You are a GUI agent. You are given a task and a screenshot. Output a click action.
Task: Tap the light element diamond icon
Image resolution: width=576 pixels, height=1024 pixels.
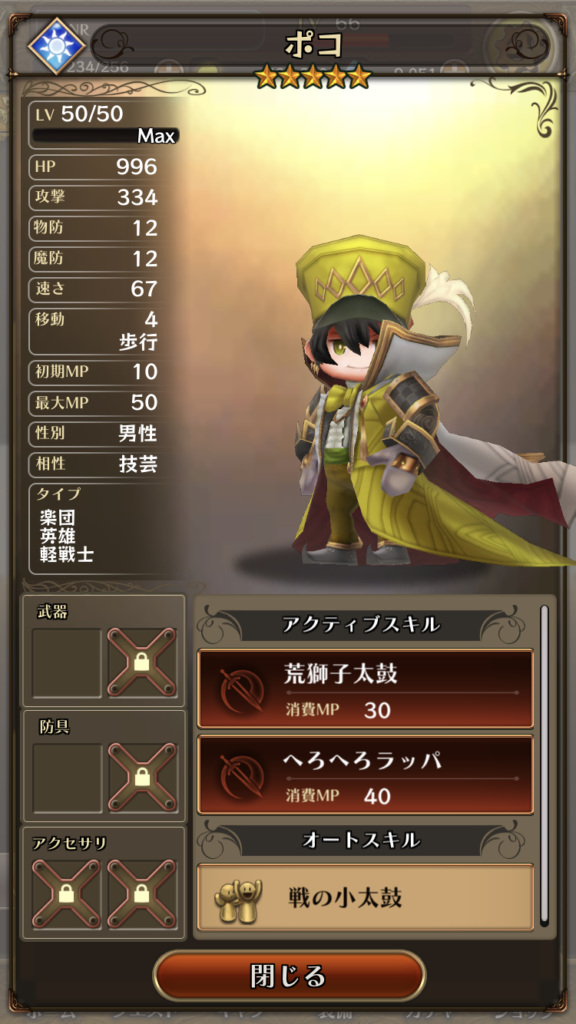tap(57, 46)
